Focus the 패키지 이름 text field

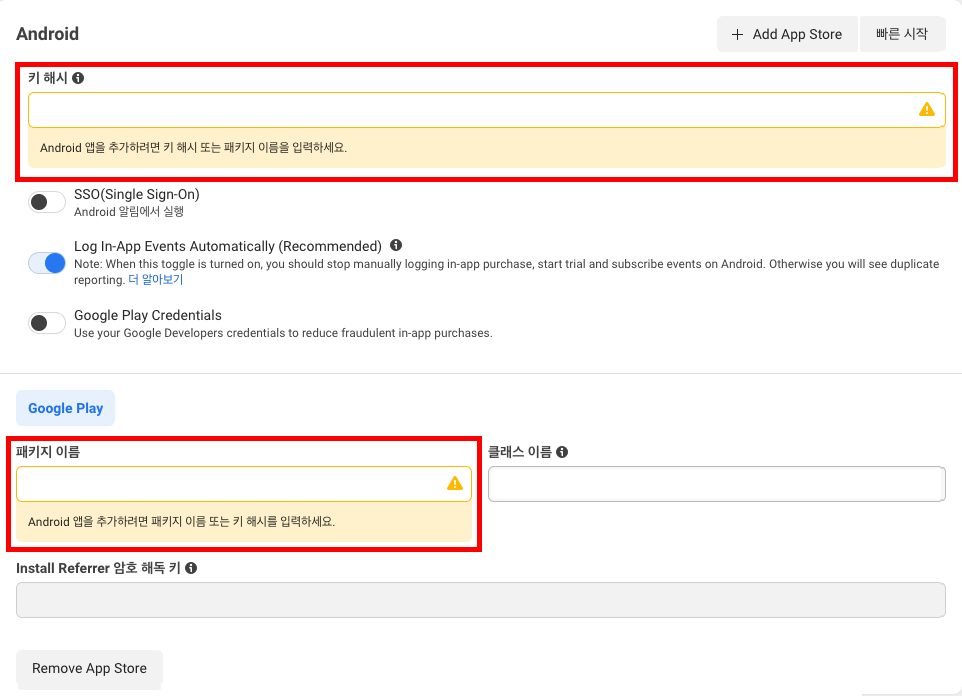click(x=230, y=484)
